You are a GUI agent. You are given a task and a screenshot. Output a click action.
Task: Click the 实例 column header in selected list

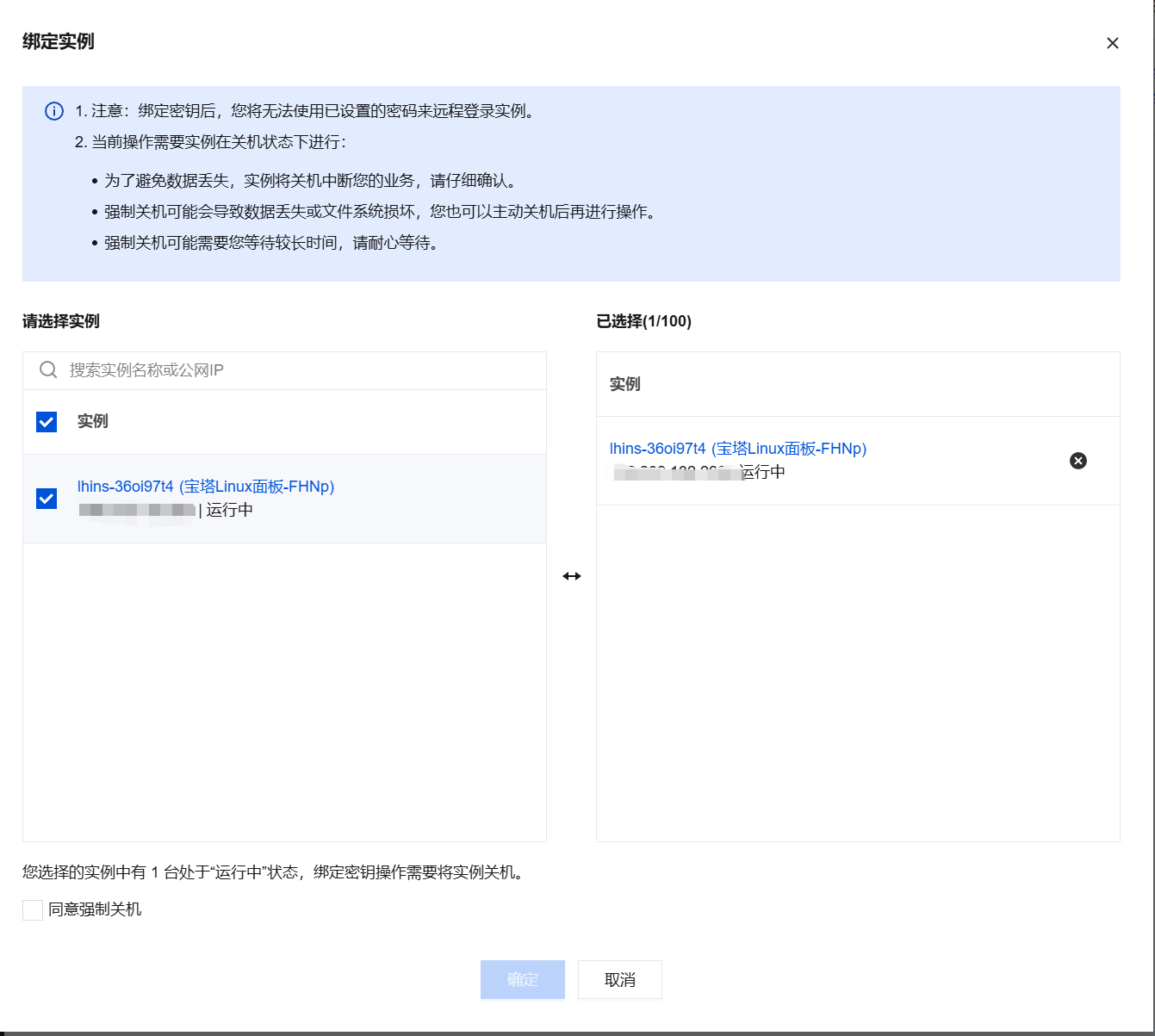pyautogui.click(x=624, y=384)
